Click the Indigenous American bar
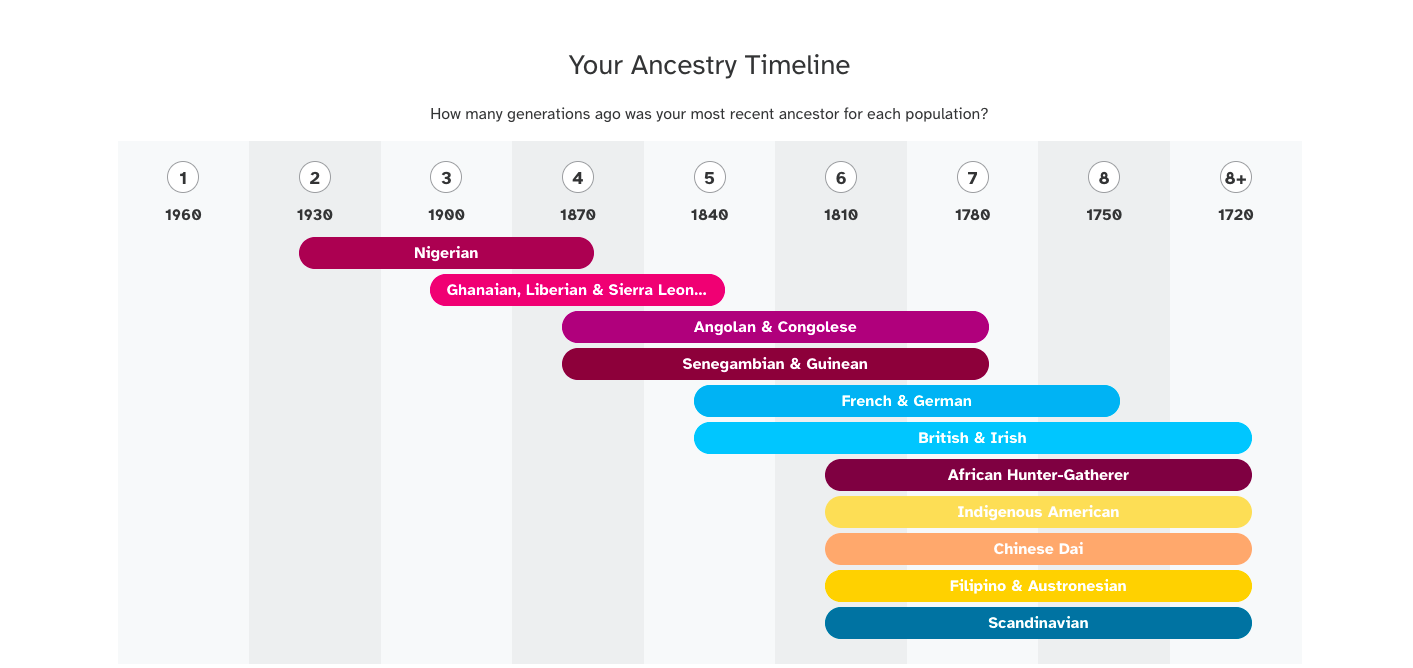 pyautogui.click(x=1038, y=512)
